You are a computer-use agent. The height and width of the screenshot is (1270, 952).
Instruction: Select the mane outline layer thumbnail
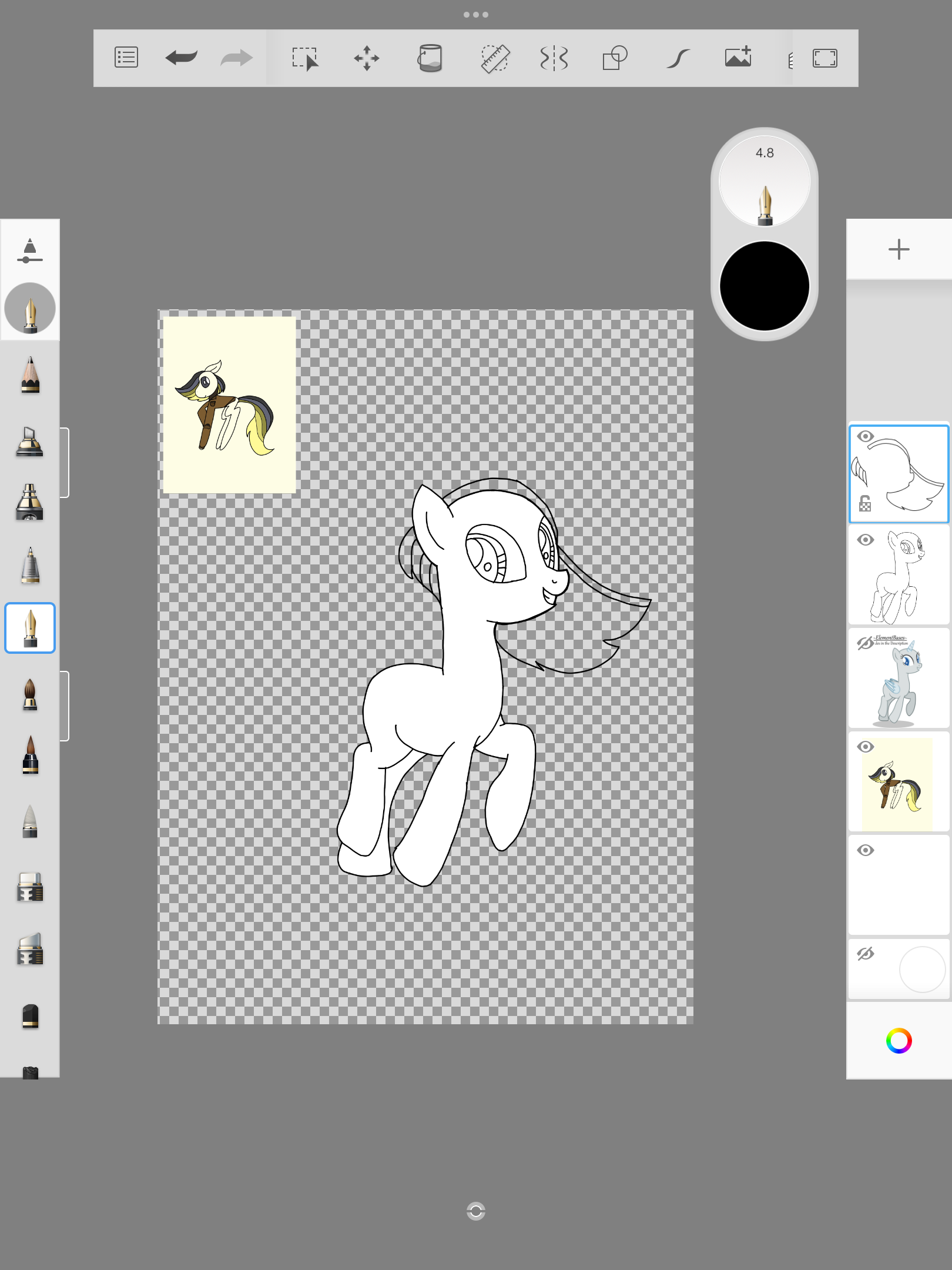click(899, 474)
